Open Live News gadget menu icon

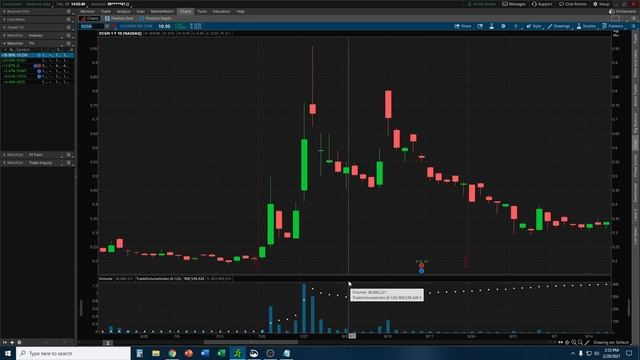69,19
